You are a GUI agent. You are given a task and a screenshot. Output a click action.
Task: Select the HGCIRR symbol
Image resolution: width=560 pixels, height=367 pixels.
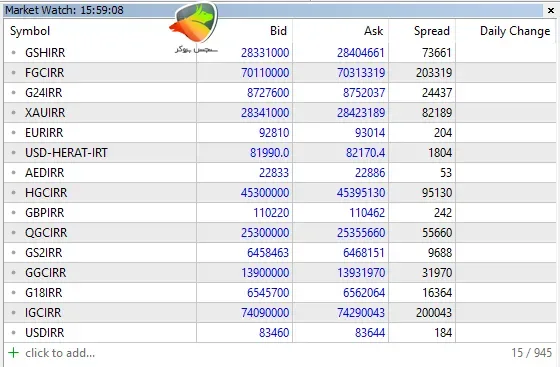click(46, 193)
